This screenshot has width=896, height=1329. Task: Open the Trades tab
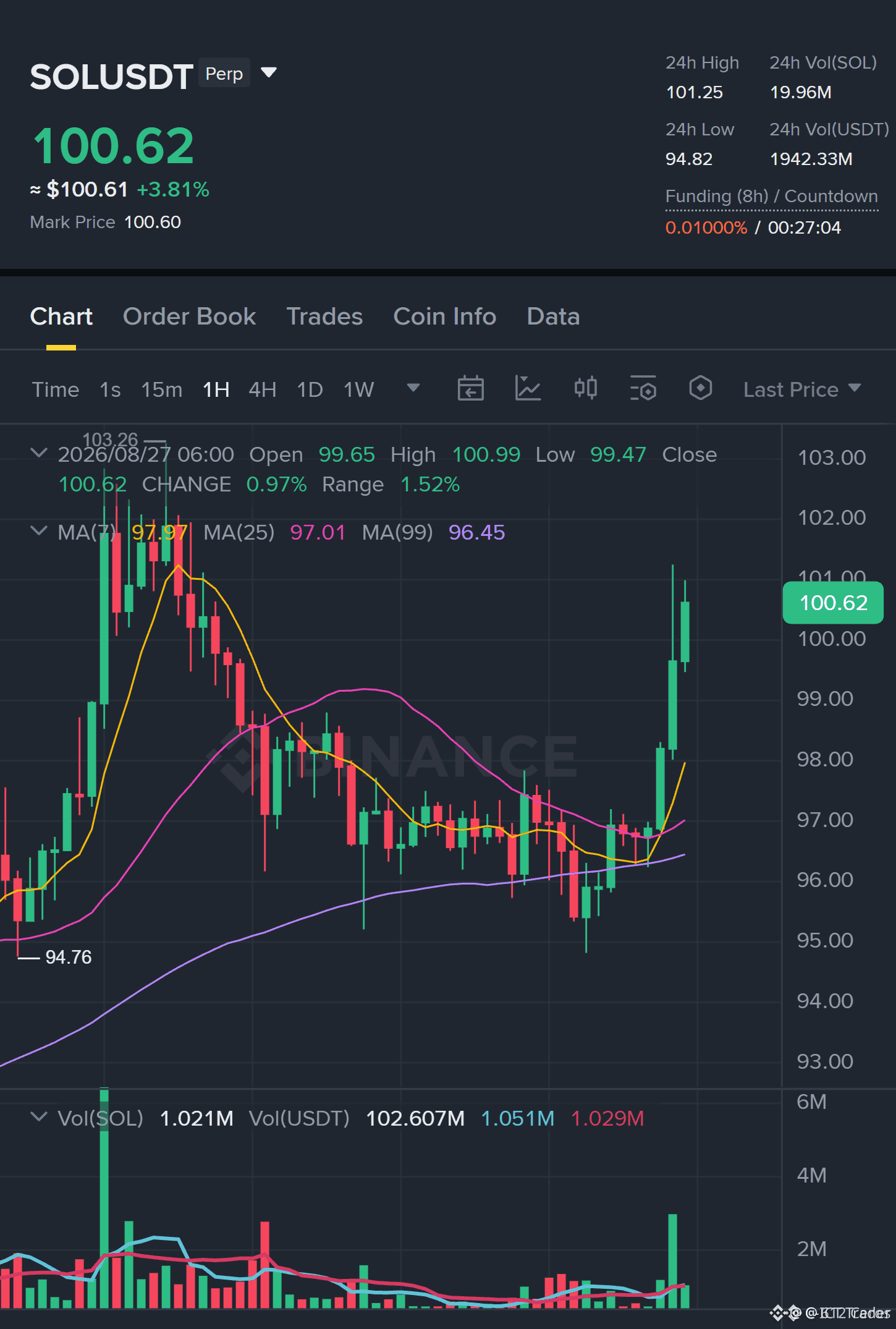324,316
